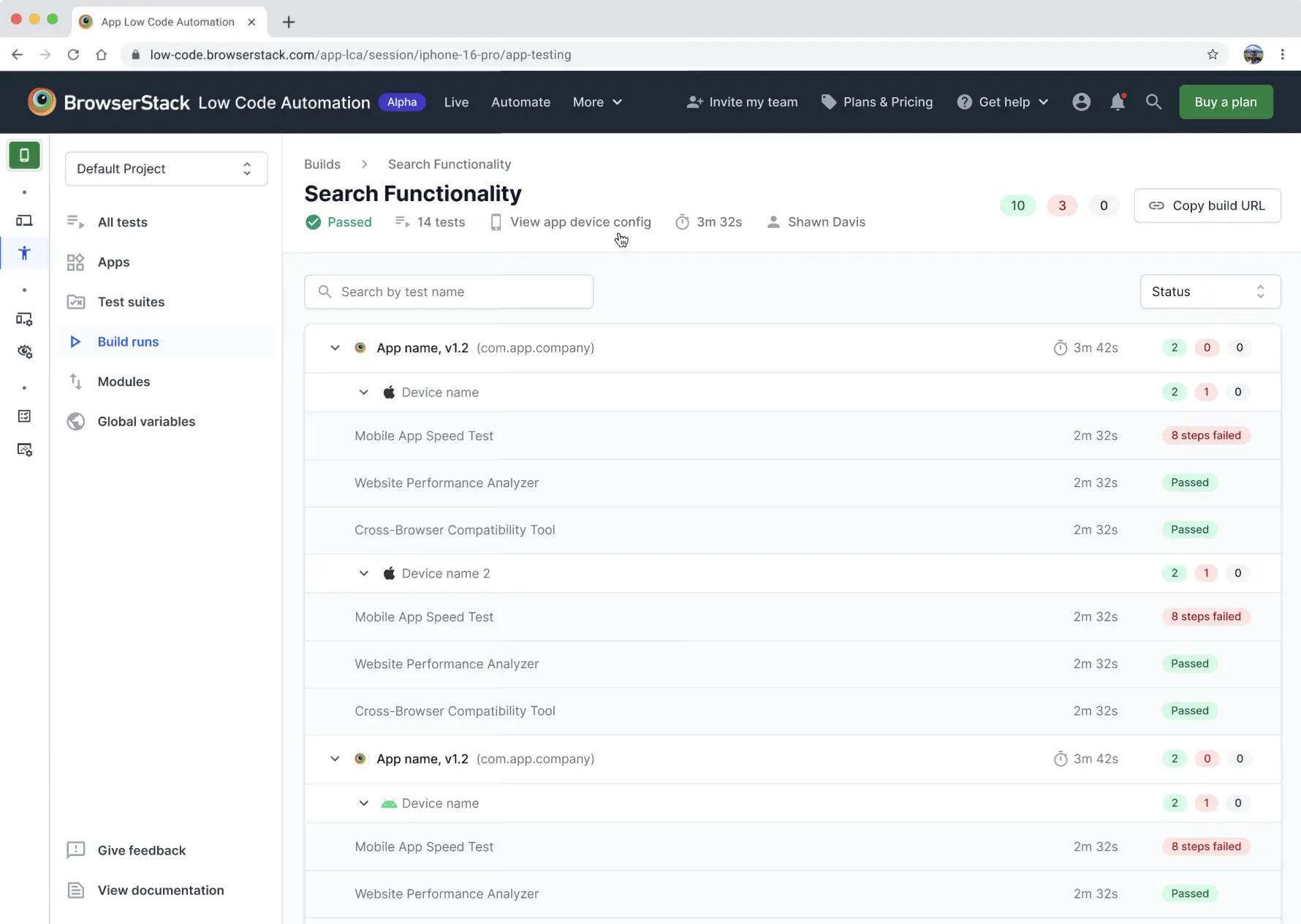Open the accessibility testing icon in sidebar
The image size is (1301, 924).
click(x=24, y=253)
